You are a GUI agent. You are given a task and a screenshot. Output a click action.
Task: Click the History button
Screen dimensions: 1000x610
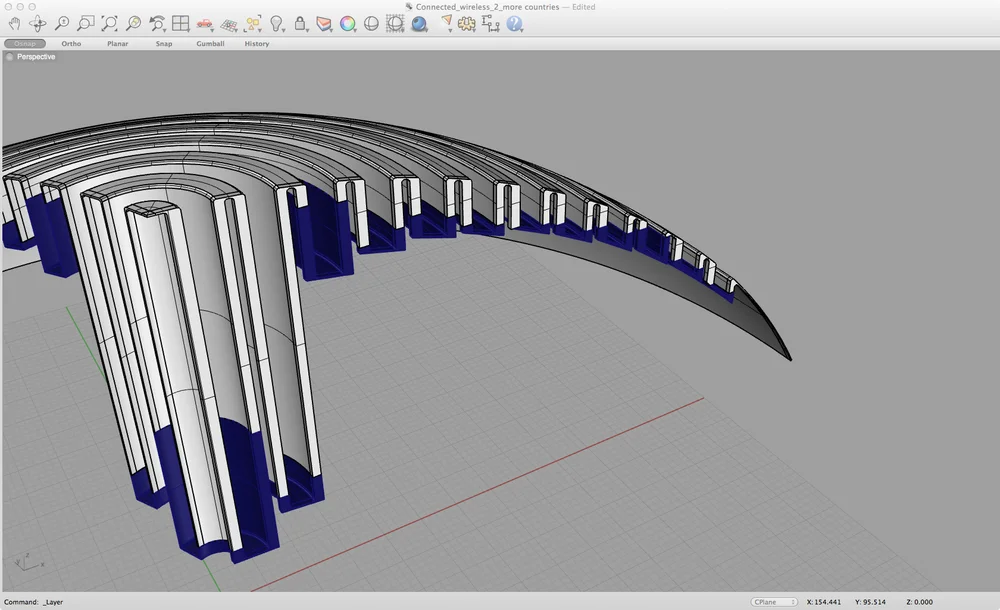[x=257, y=44]
